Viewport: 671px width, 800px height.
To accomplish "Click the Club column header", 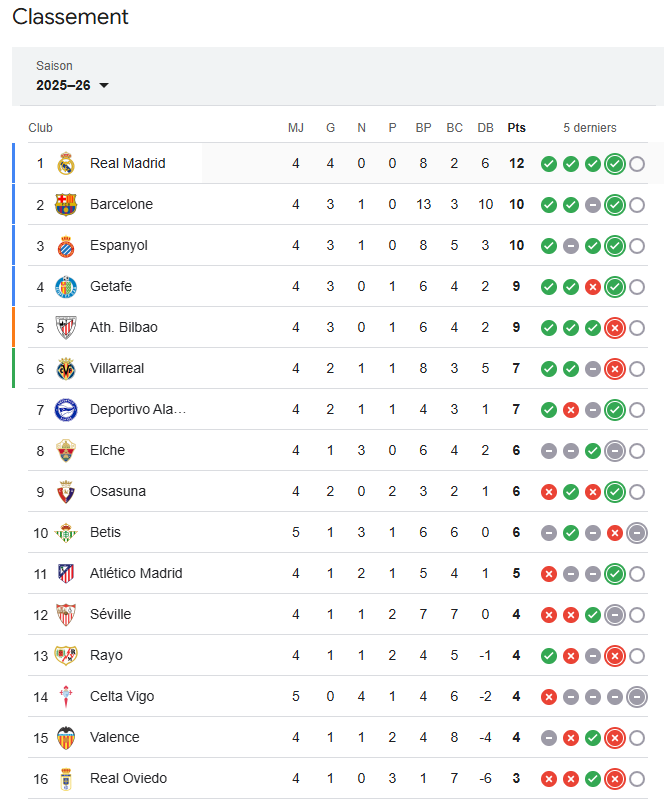I will coord(40,128).
